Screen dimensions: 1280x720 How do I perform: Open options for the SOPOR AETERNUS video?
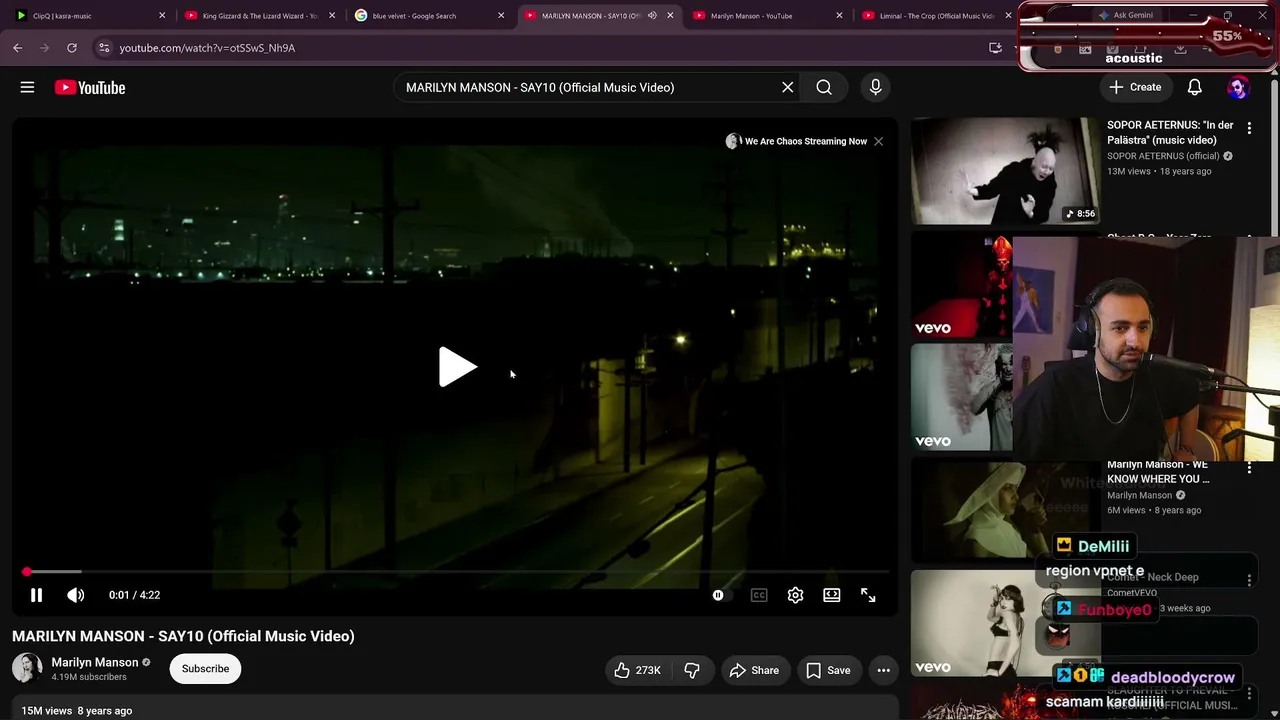coord(1249,129)
